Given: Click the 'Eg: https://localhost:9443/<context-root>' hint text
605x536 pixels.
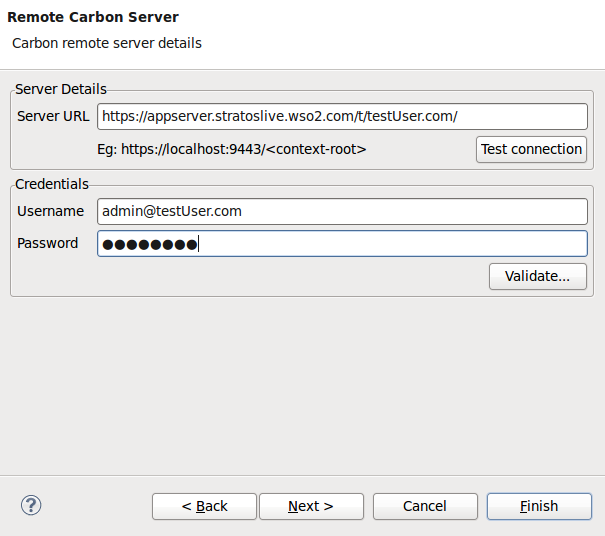Looking at the screenshot, I should point(232,149).
